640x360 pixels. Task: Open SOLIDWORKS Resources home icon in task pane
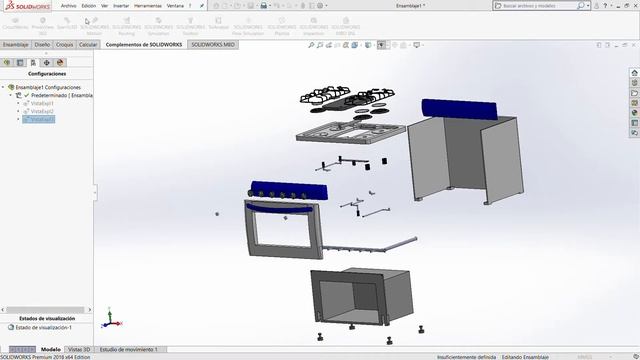(634, 73)
